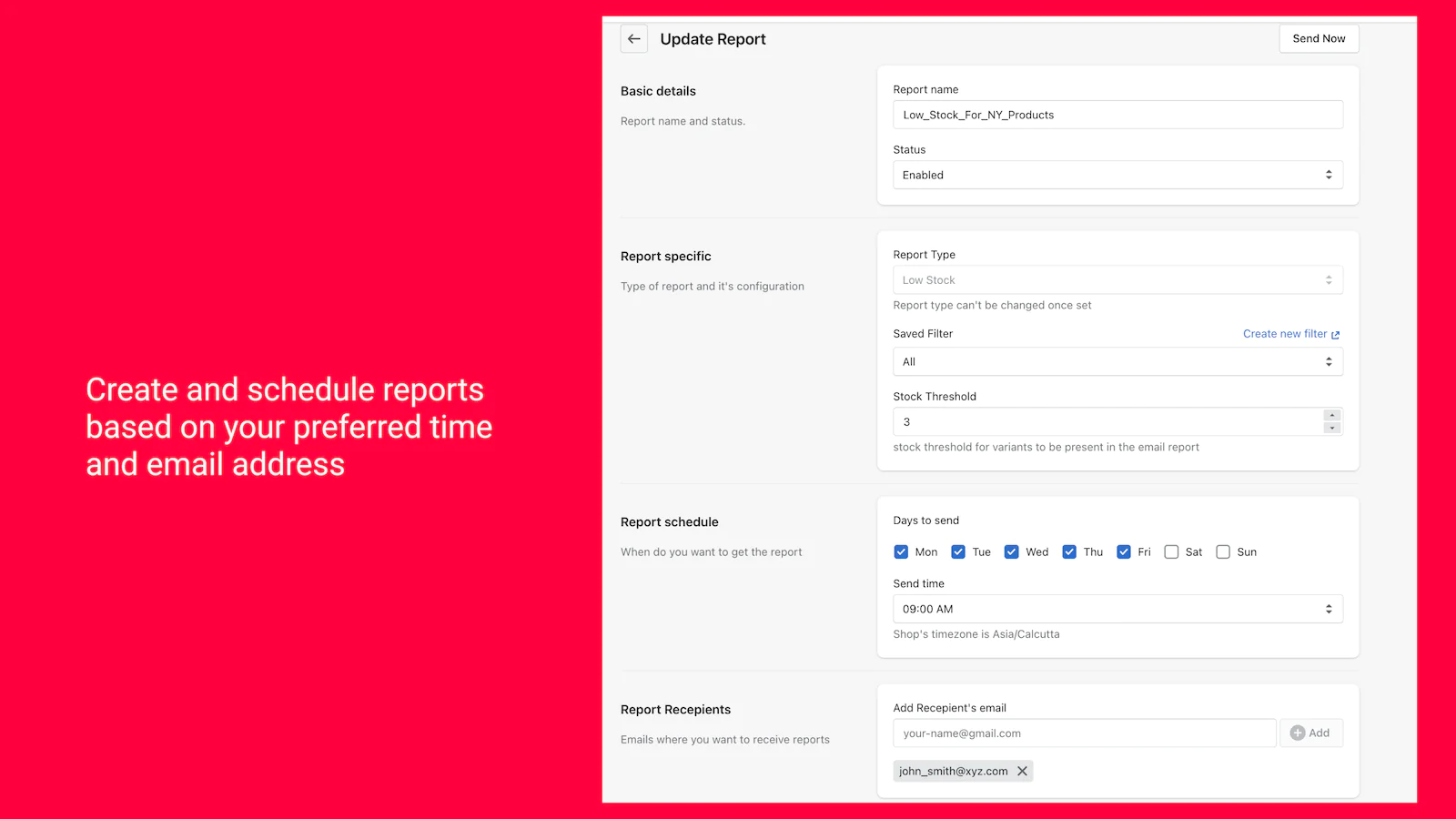
Task: Focus the Add Recepient's email input
Action: tap(1084, 733)
